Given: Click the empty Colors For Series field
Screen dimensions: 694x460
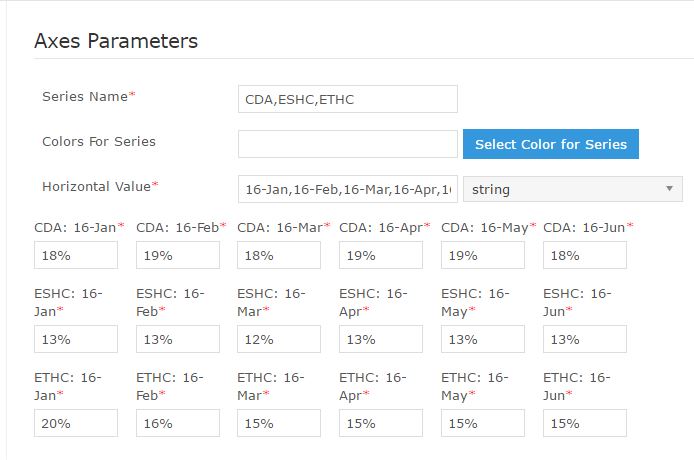Looking at the screenshot, I should point(347,144).
